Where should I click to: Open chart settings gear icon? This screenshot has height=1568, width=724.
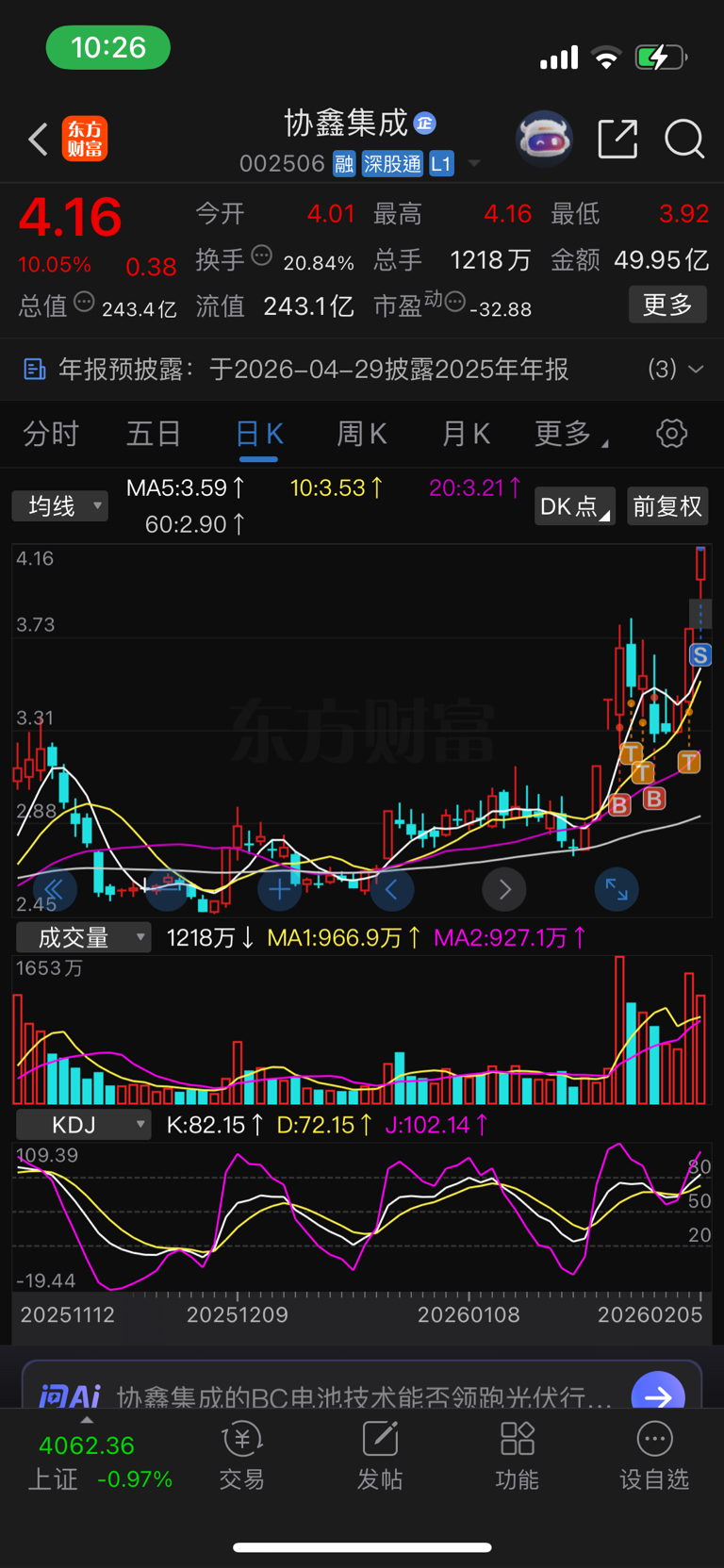pos(671,434)
